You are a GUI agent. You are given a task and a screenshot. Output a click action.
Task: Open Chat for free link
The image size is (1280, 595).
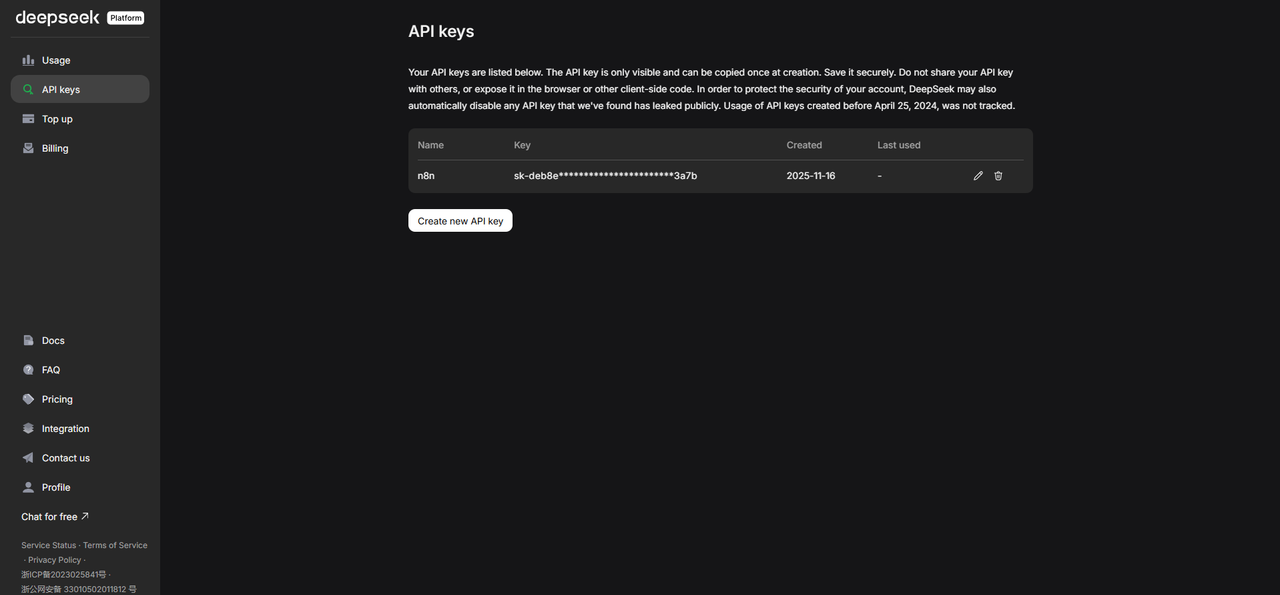[55, 517]
